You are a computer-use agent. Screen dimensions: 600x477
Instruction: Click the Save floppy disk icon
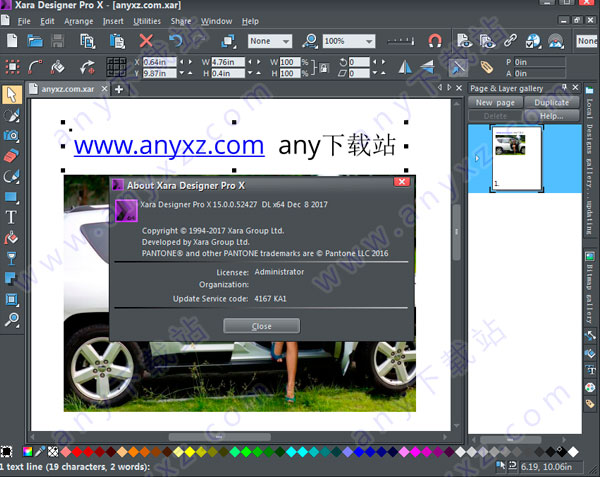point(58,41)
